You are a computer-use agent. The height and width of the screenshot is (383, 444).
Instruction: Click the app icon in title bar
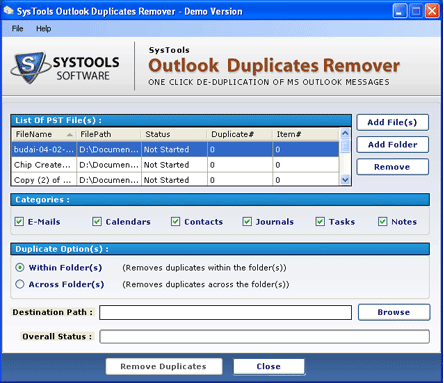[x=8, y=11]
